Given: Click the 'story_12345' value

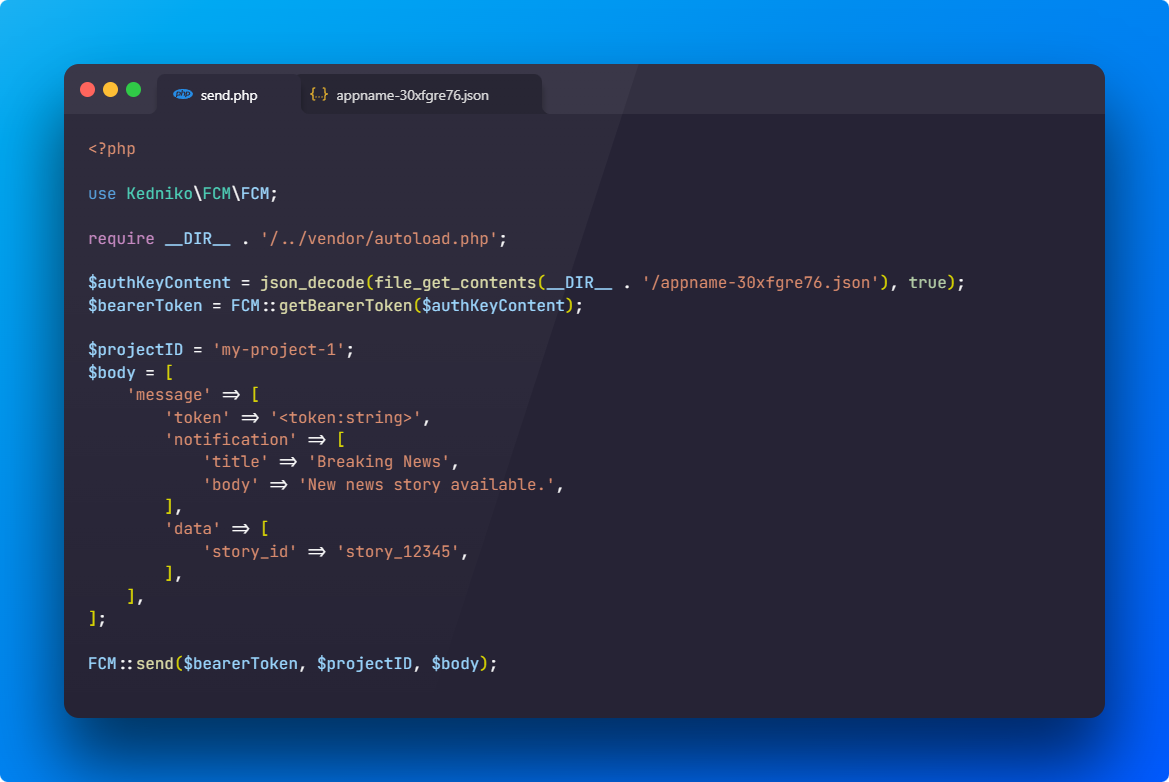Looking at the screenshot, I should click(401, 551).
